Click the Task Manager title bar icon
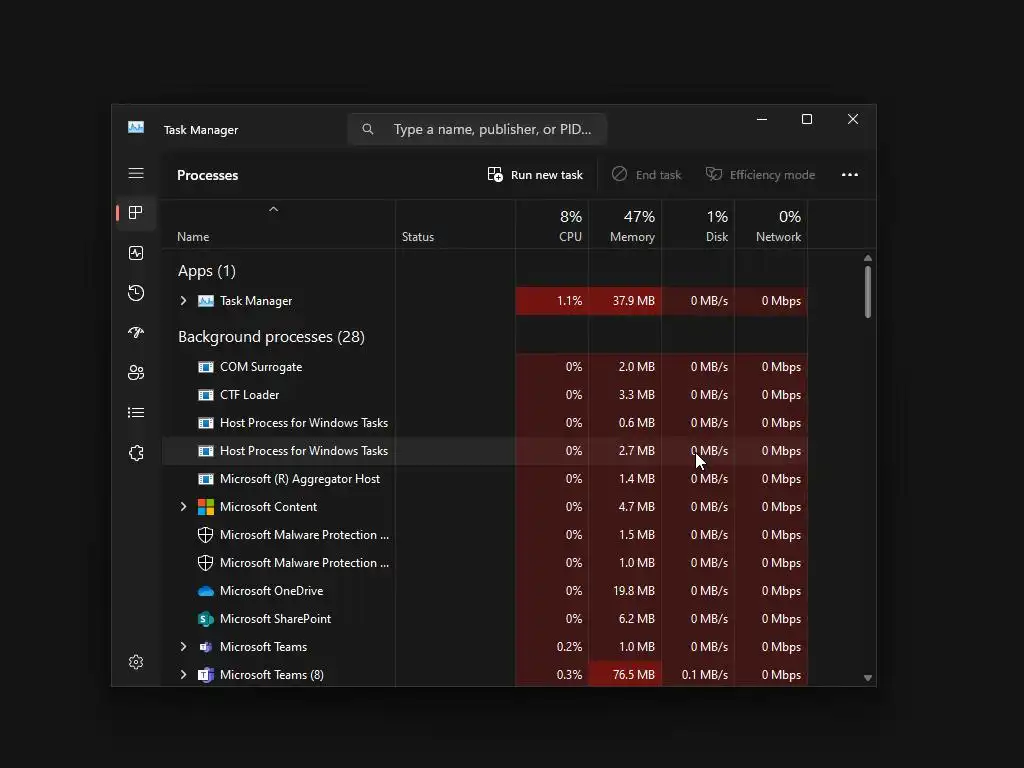 coord(136,127)
